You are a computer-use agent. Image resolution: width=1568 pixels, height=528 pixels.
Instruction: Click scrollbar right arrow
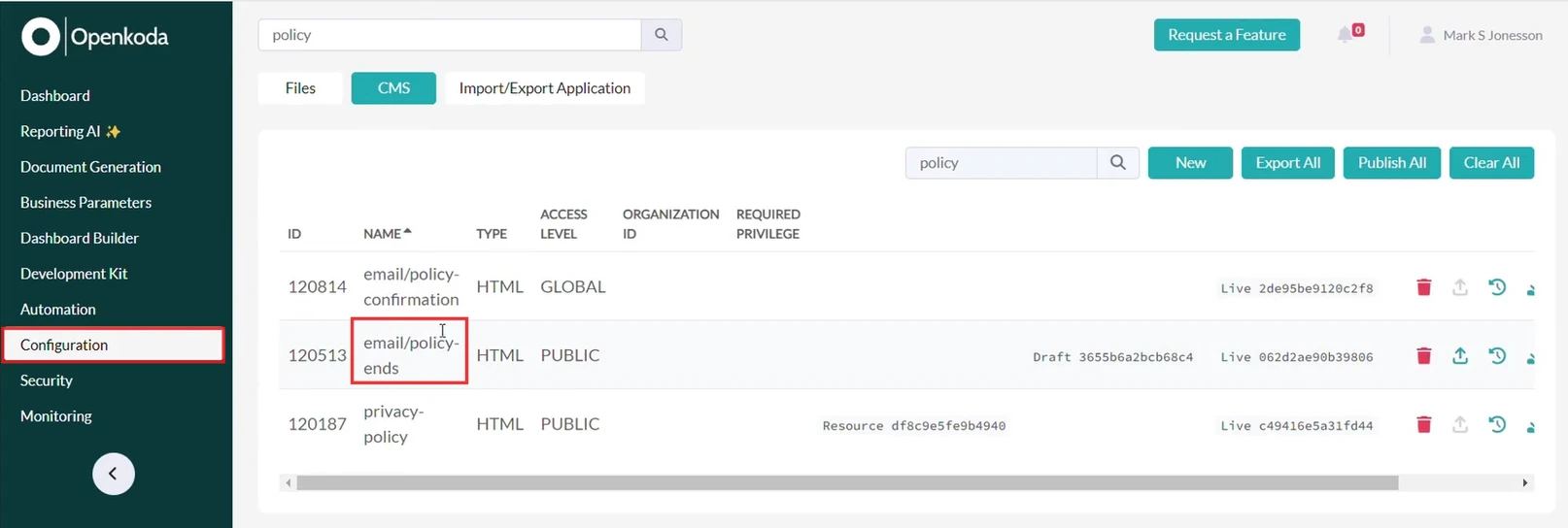point(1524,482)
